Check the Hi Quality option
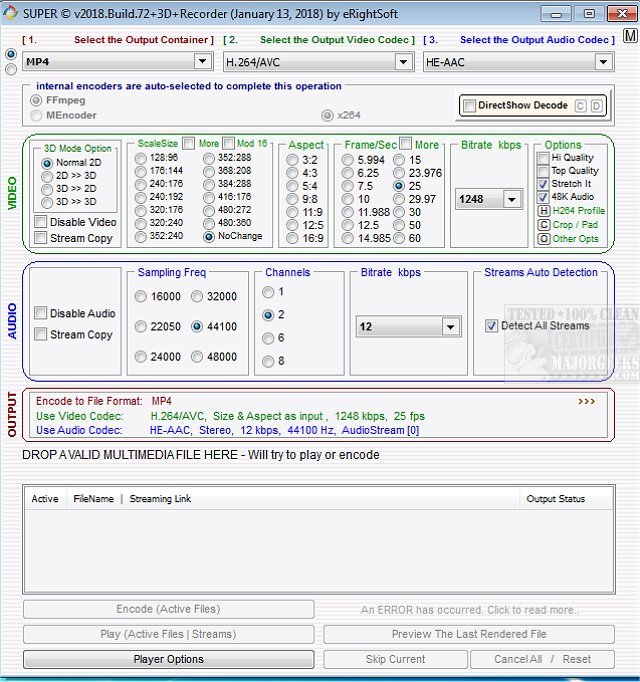This screenshot has width=640, height=682. tap(543, 158)
